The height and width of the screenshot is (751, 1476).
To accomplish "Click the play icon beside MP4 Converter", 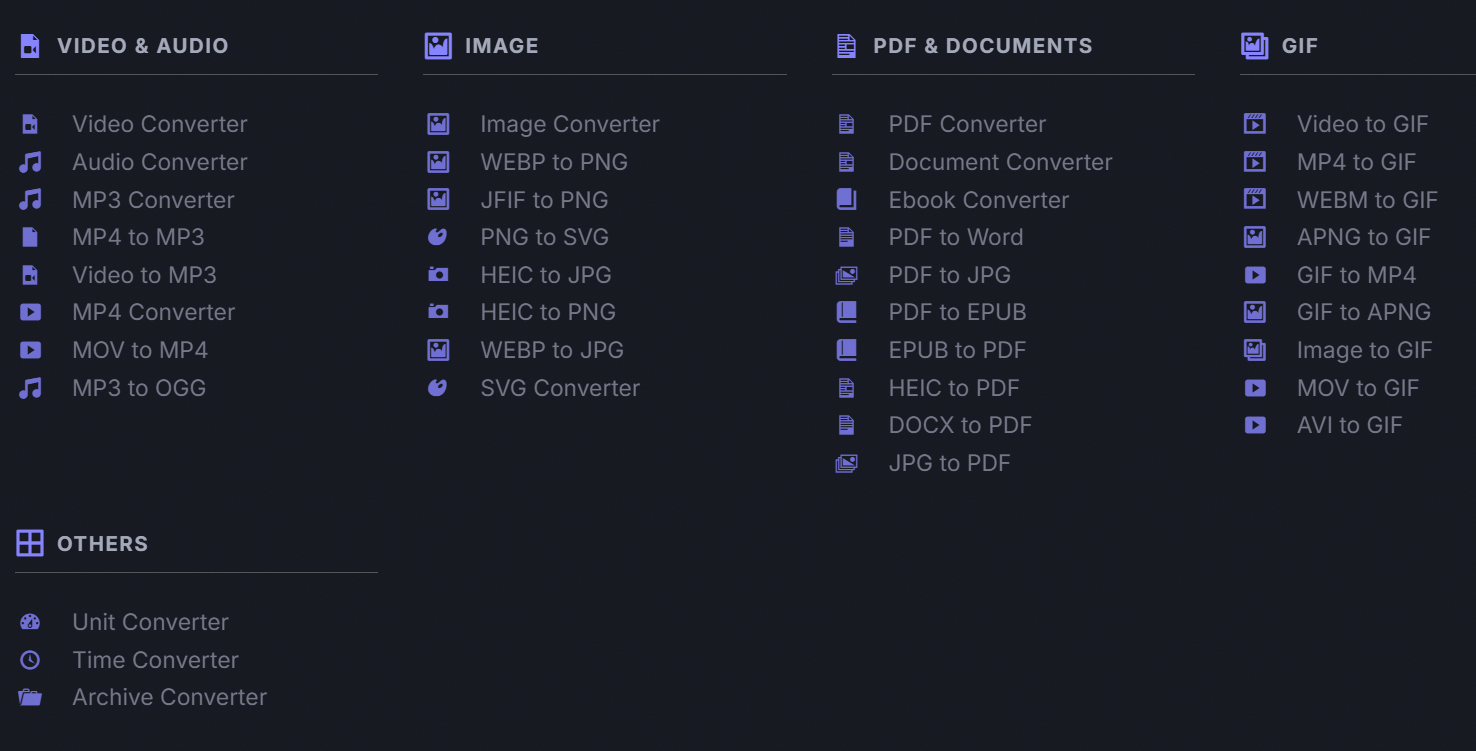I will 30,312.
